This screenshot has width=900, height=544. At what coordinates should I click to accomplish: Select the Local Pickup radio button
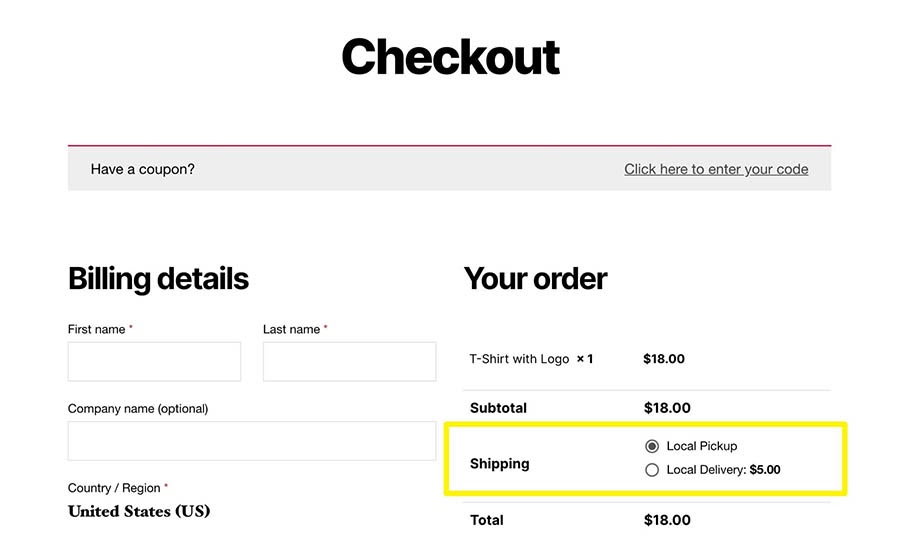653,446
